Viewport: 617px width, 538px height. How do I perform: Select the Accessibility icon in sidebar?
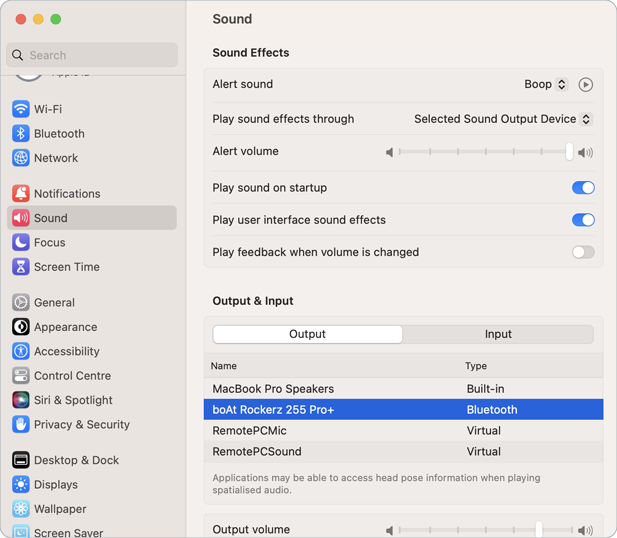coord(21,351)
